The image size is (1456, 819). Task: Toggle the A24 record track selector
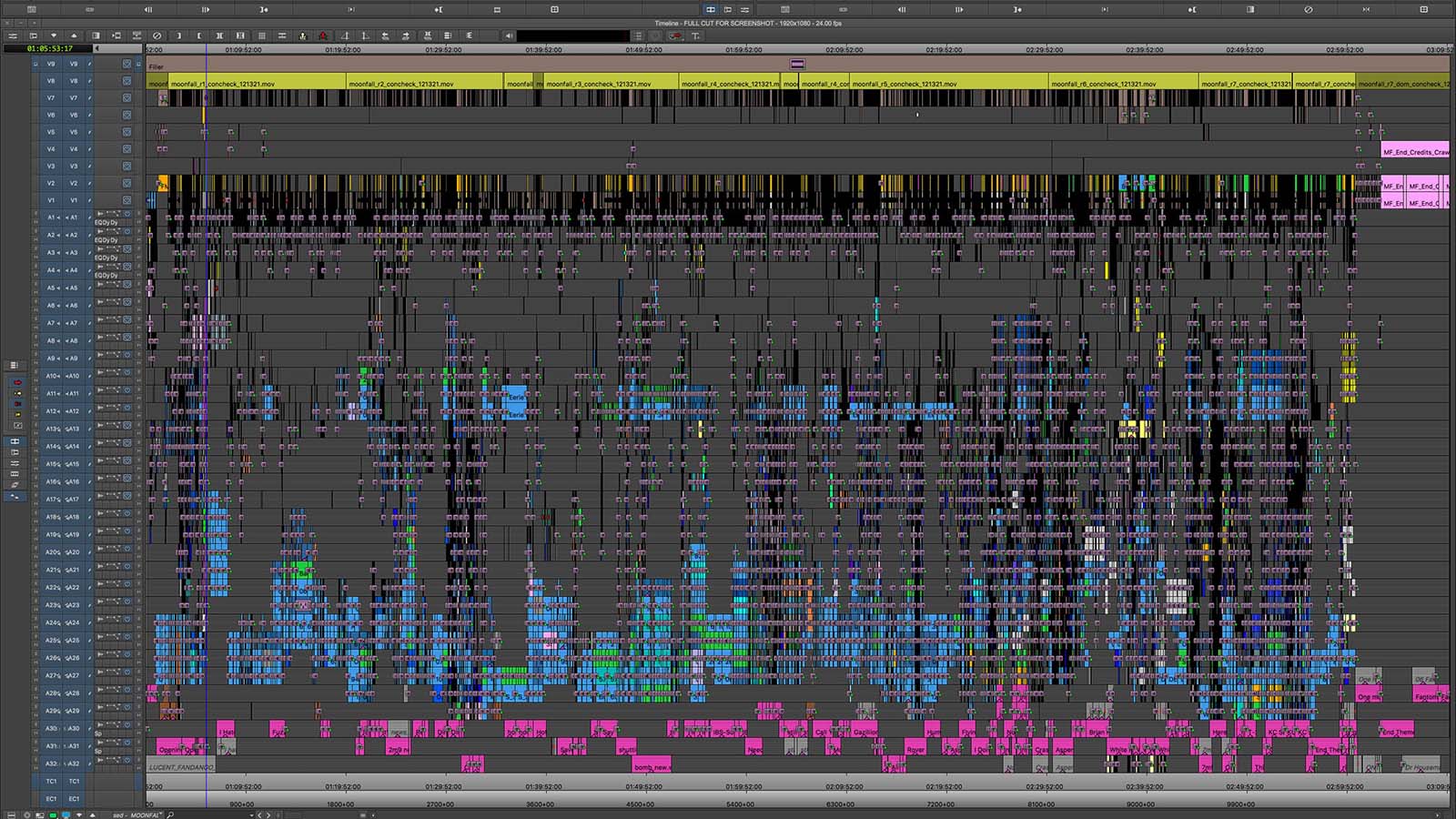[x=73, y=622]
